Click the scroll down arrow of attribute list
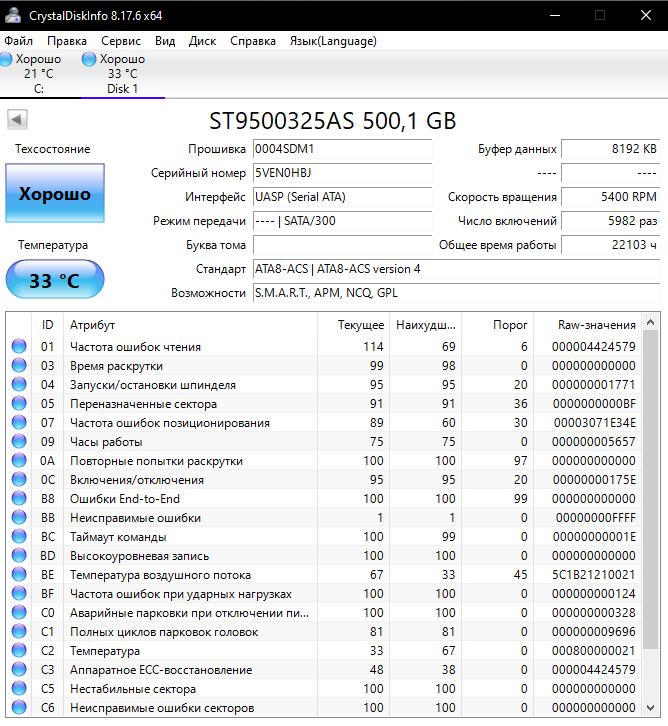668x726 pixels. 650,708
